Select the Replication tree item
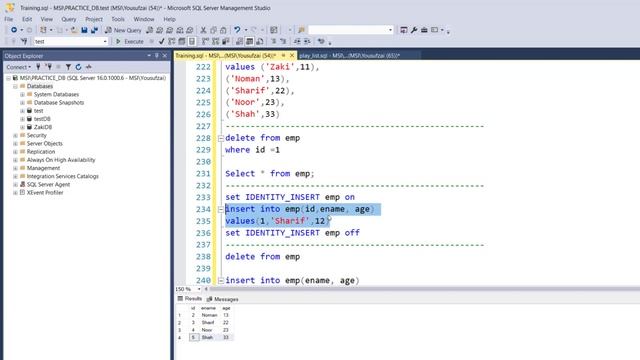The image size is (640, 360). [41, 151]
